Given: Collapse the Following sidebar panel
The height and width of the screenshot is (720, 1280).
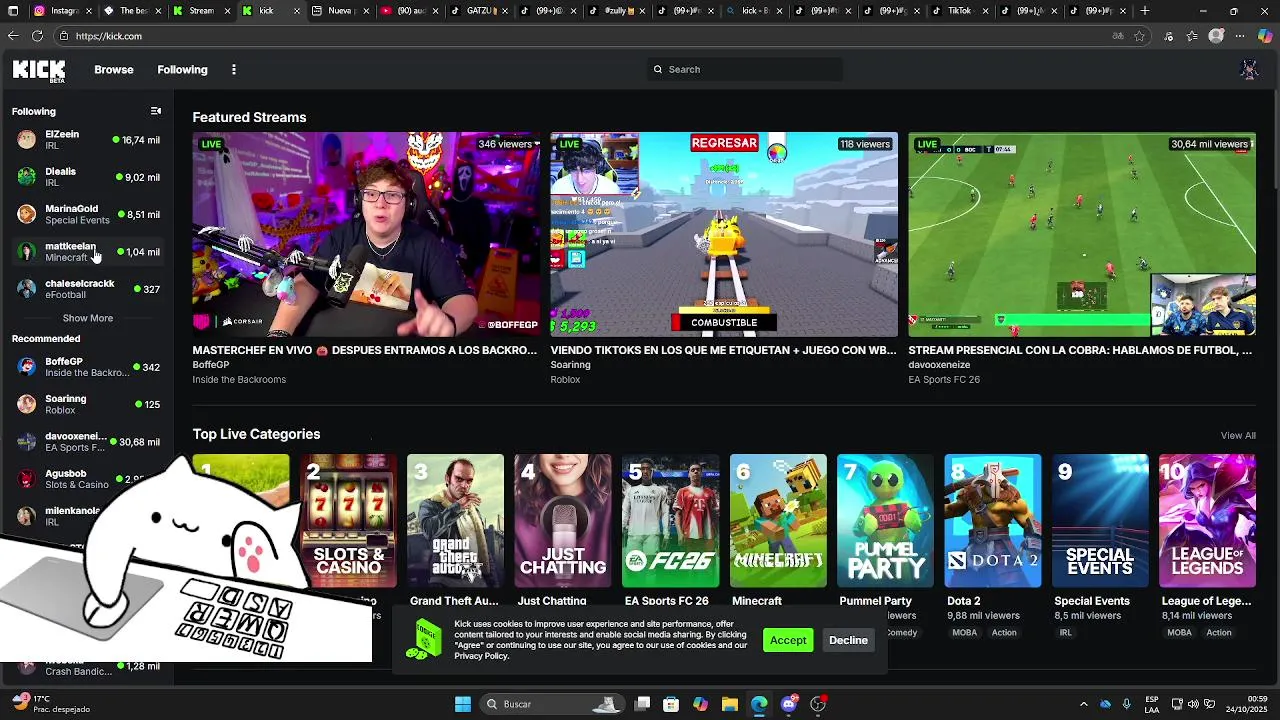Looking at the screenshot, I should click(x=156, y=111).
